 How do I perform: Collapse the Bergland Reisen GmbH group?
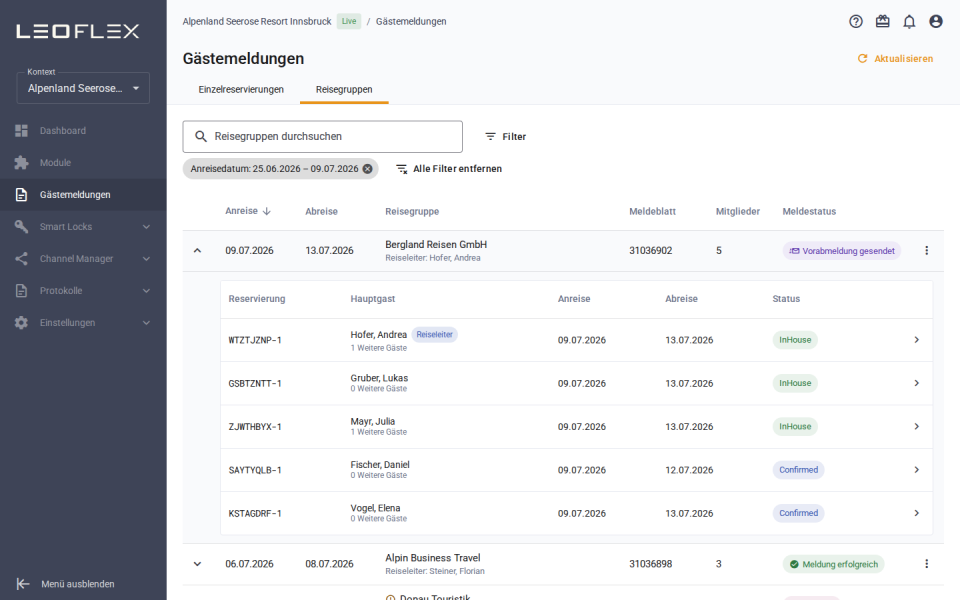(x=197, y=250)
